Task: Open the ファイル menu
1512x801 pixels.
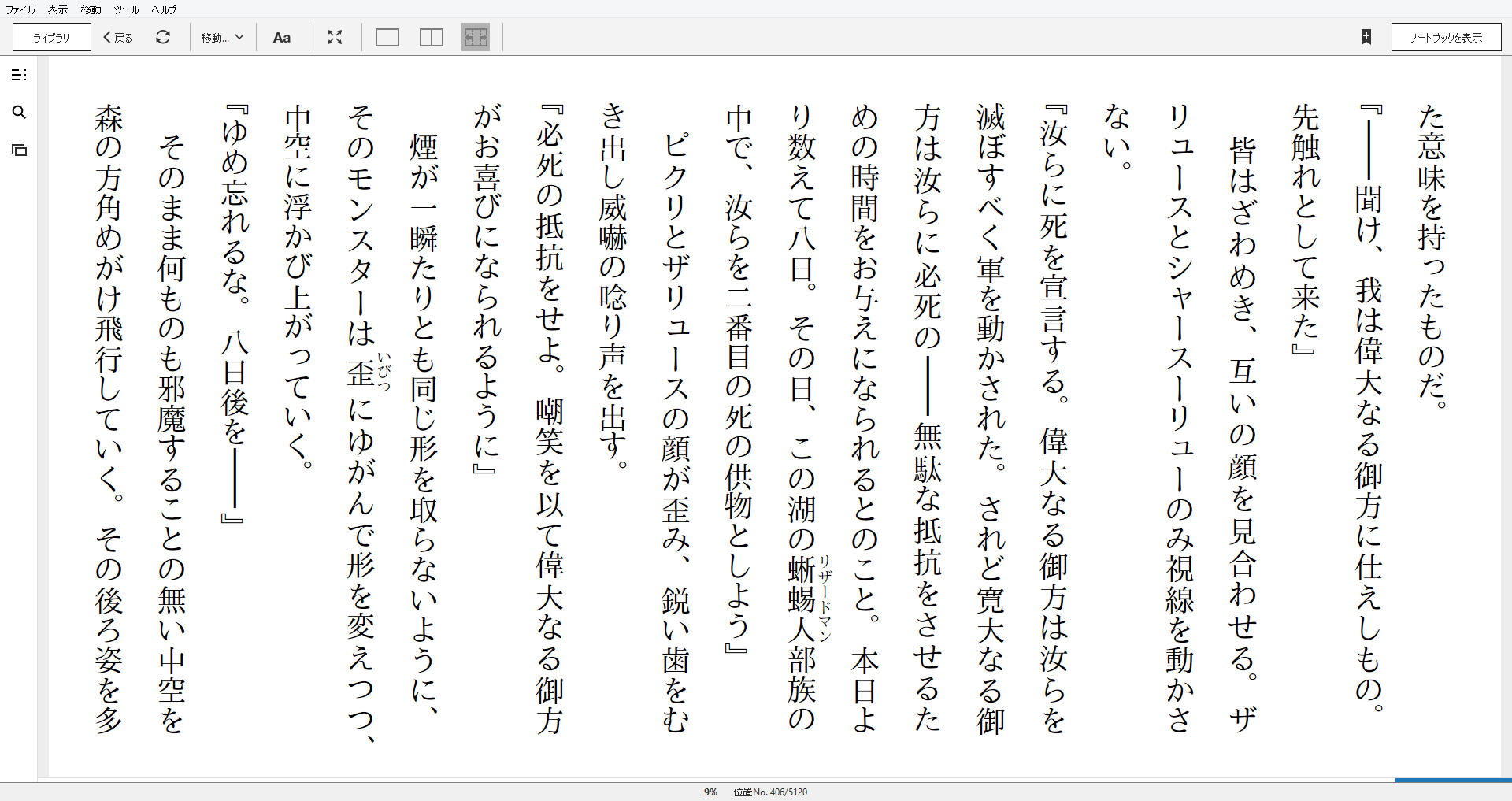Action: coord(20,9)
